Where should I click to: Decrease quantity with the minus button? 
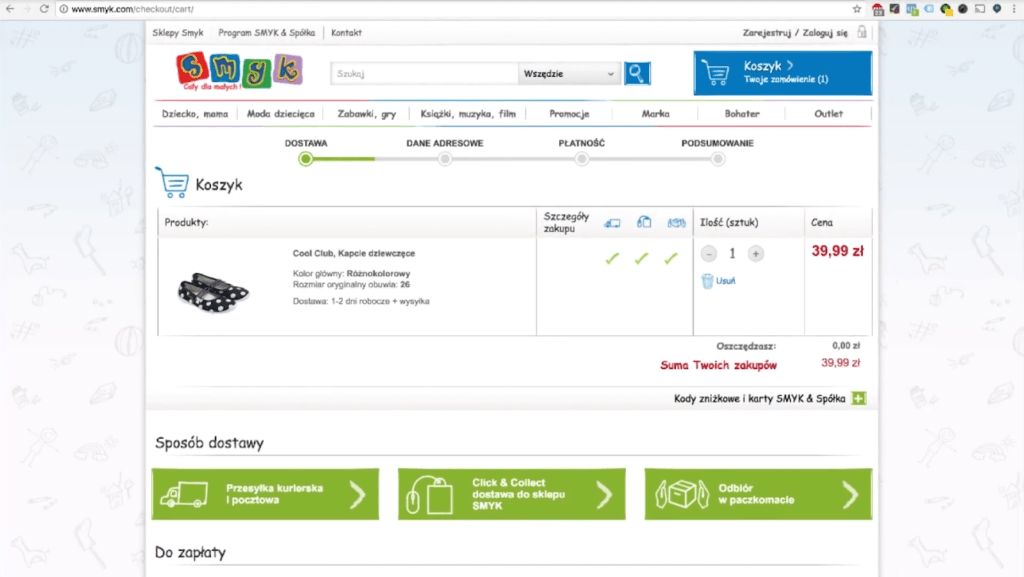pos(709,253)
